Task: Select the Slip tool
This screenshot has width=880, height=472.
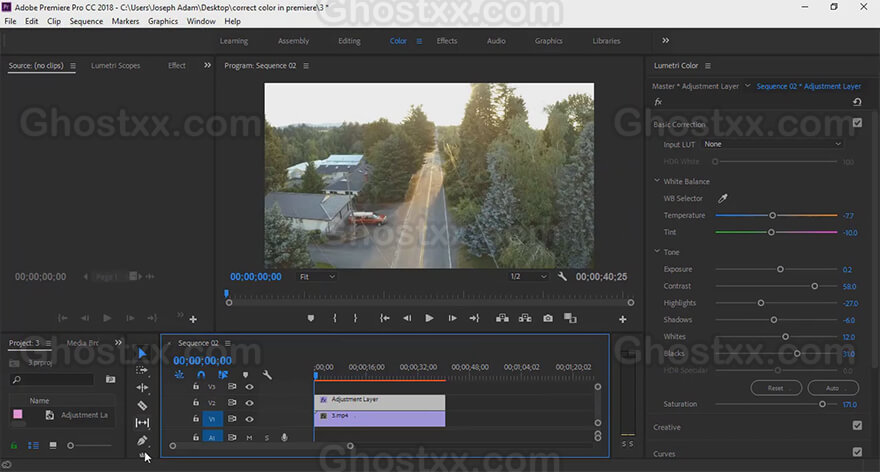Action: point(142,423)
